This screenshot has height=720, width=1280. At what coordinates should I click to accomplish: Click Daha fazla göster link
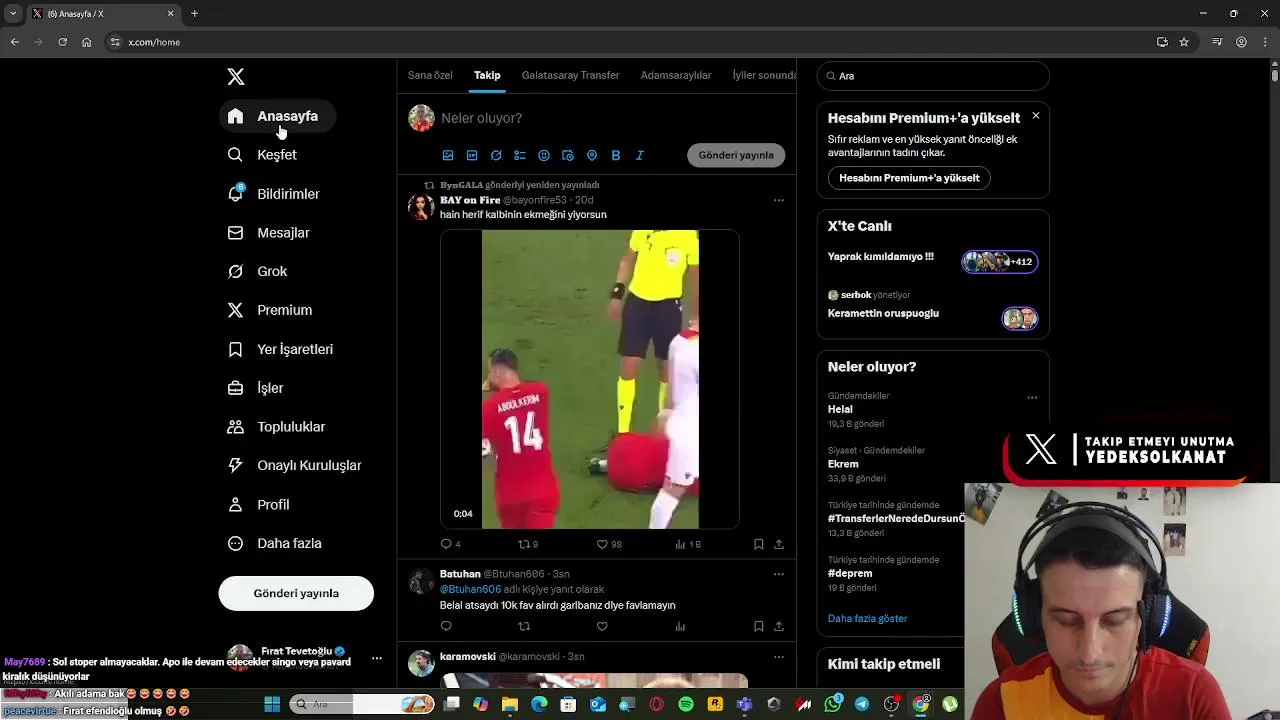[x=867, y=619]
